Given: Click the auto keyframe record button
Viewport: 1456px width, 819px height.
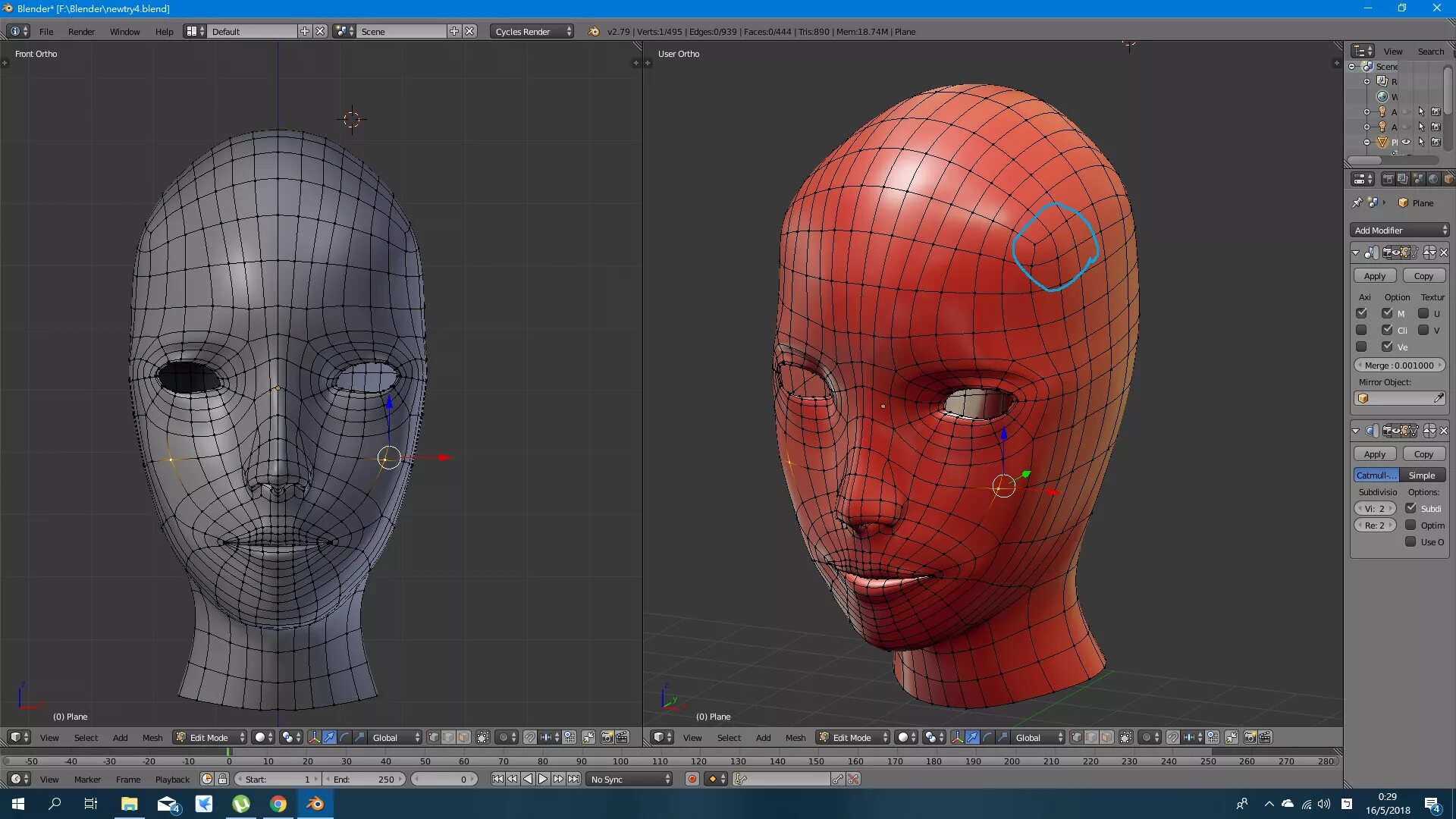Looking at the screenshot, I should pos(692,779).
